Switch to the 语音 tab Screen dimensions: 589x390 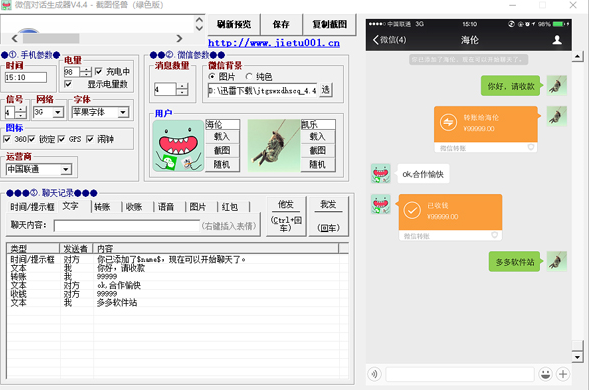pos(166,207)
